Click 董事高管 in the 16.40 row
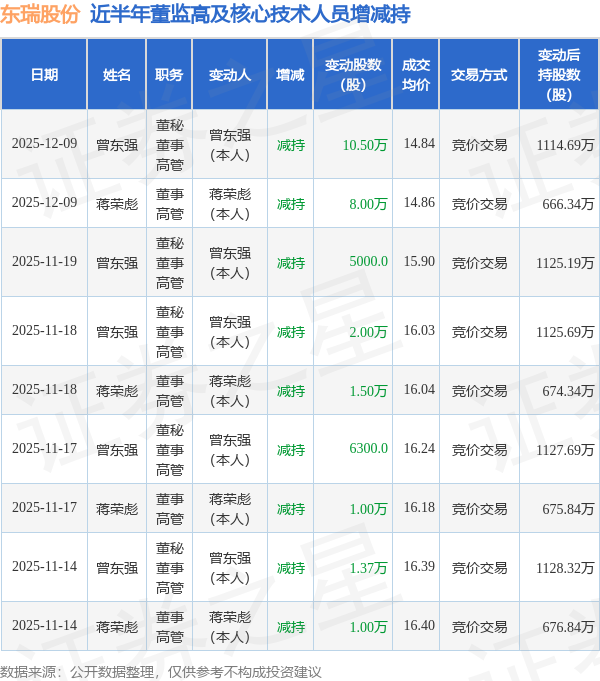This screenshot has height=681, width=600. [x=169, y=627]
